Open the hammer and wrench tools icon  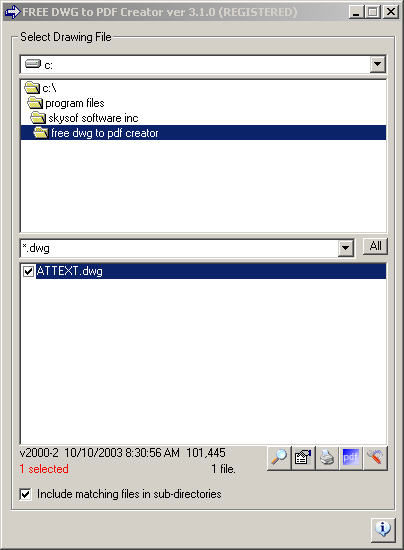[x=375, y=458]
